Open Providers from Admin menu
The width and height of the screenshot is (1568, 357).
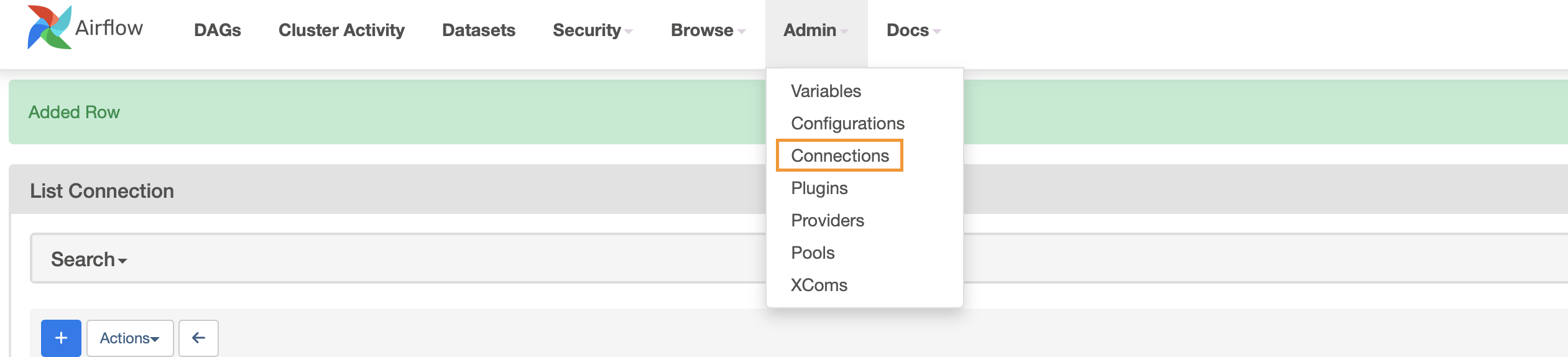[828, 220]
